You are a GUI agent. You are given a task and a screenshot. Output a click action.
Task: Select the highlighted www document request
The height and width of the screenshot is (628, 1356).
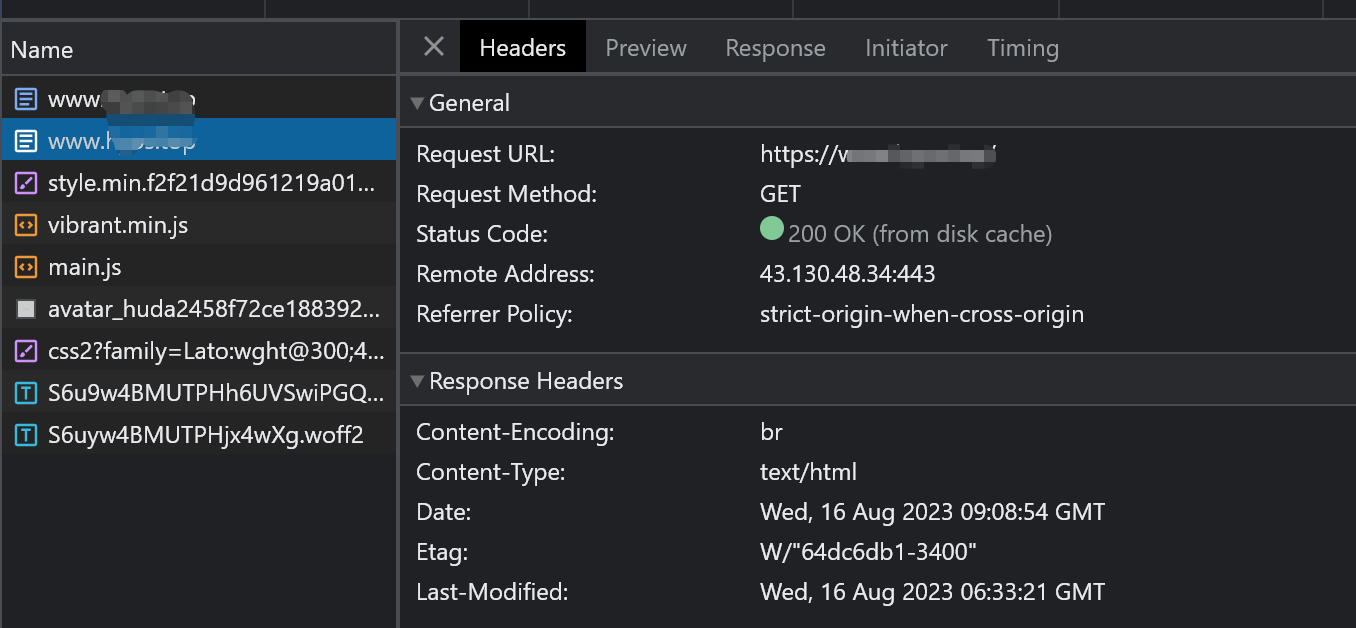(x=120, y=142)
